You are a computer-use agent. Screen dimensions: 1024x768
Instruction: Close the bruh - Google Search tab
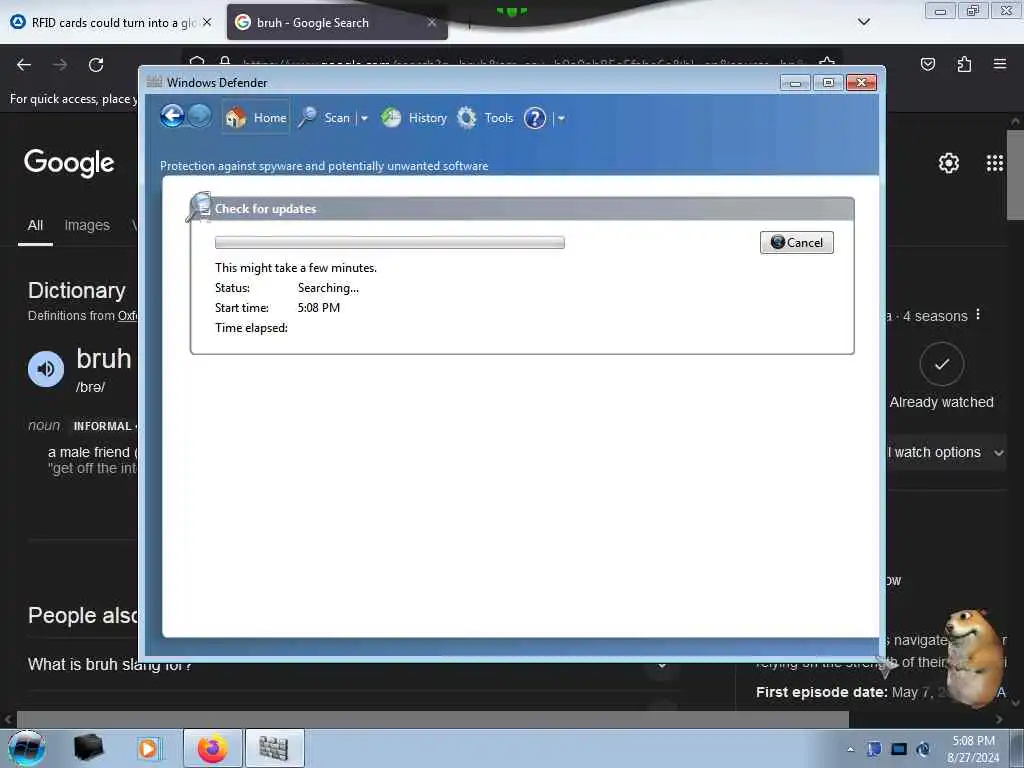[432, 22]
